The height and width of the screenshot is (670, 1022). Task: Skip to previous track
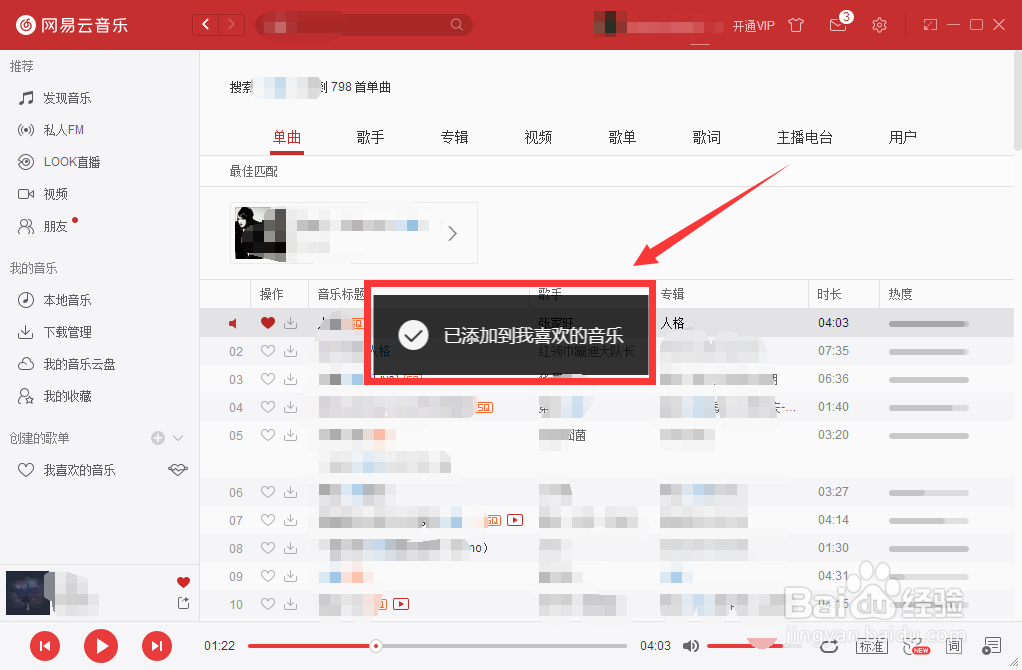[45, 646]
